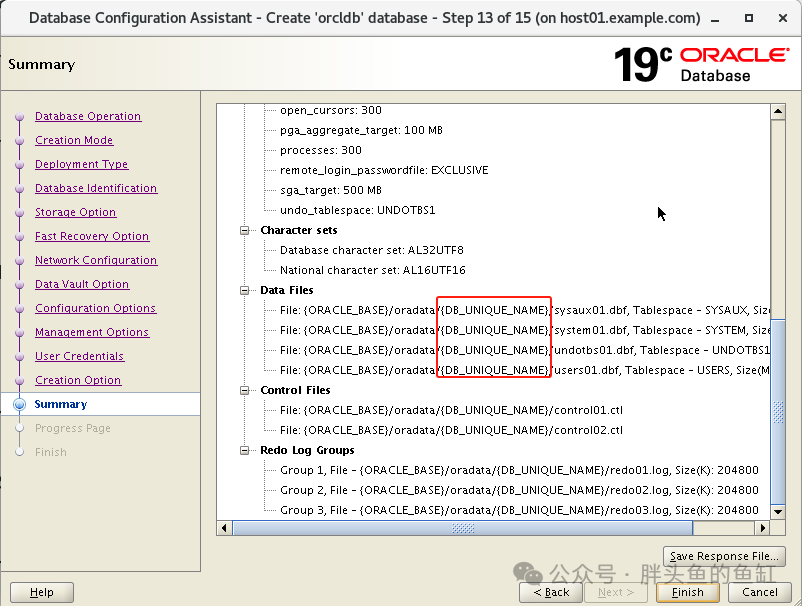
Task: Click the Database Operation step bullet
Action: point(19,117)
